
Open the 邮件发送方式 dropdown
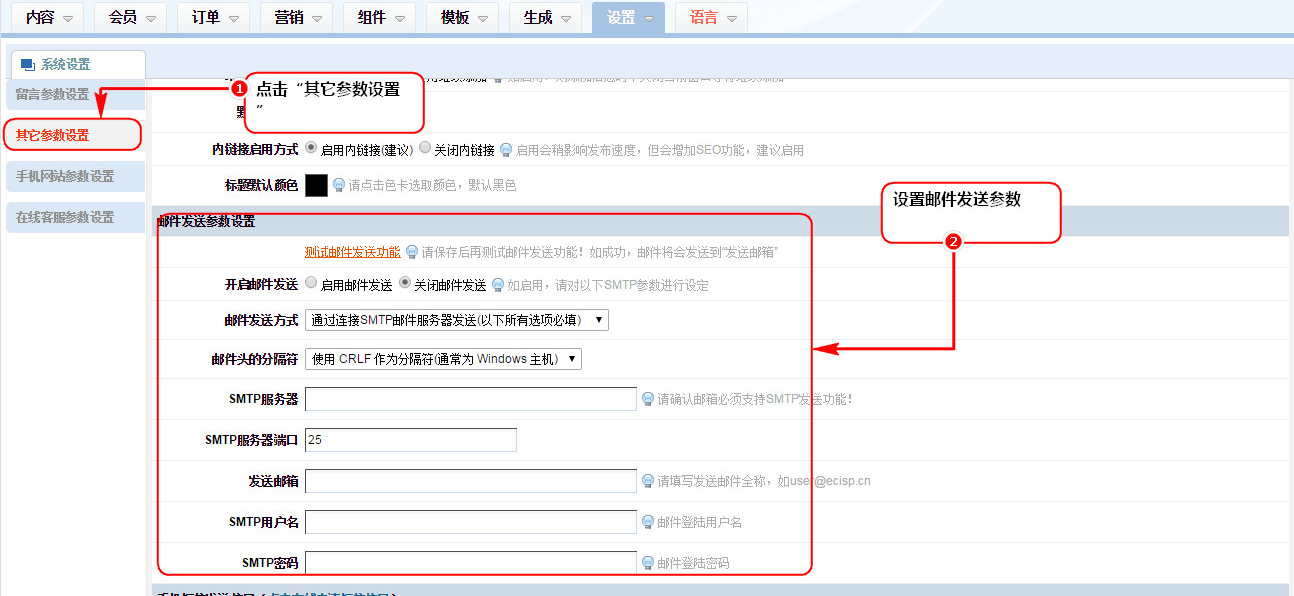click(x=456, y=320)
